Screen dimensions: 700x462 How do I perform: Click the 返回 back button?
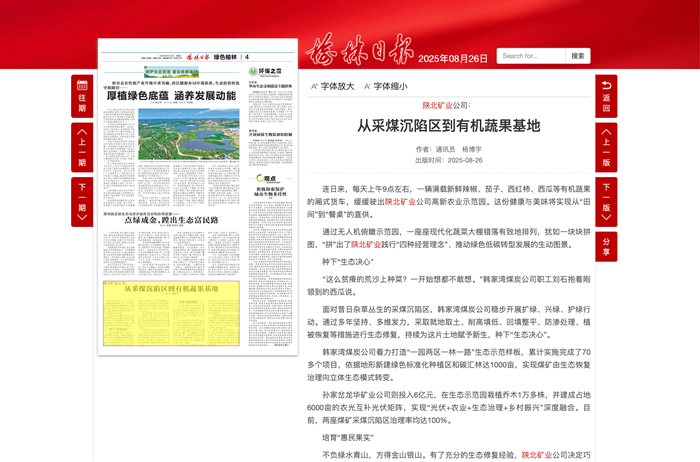click(606, 96)
